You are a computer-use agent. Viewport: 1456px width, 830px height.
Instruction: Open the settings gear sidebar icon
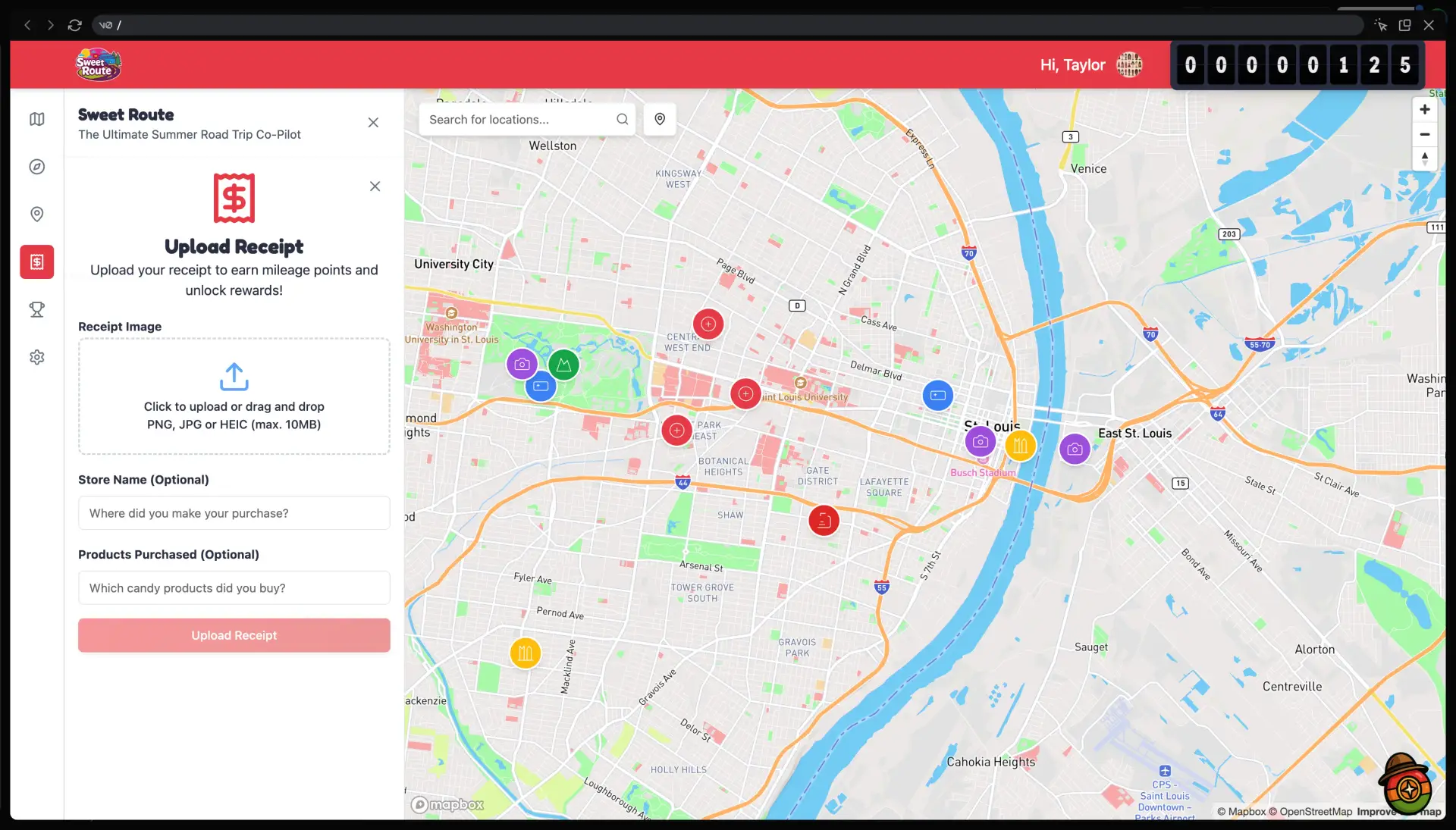(36, 357)
